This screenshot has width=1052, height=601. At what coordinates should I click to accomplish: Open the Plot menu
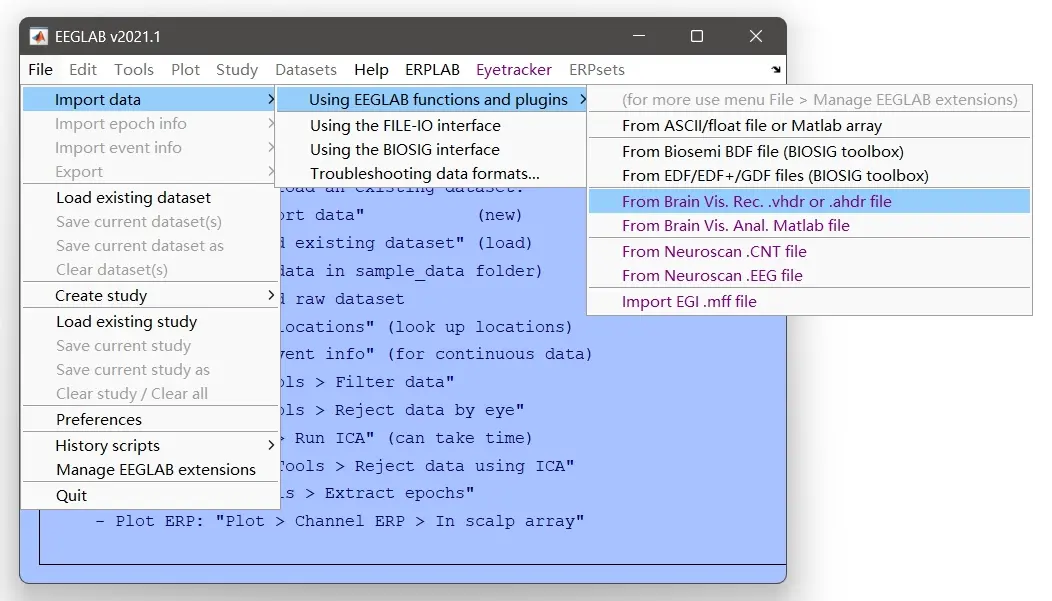pyautogui.click(x=185, y=70)
